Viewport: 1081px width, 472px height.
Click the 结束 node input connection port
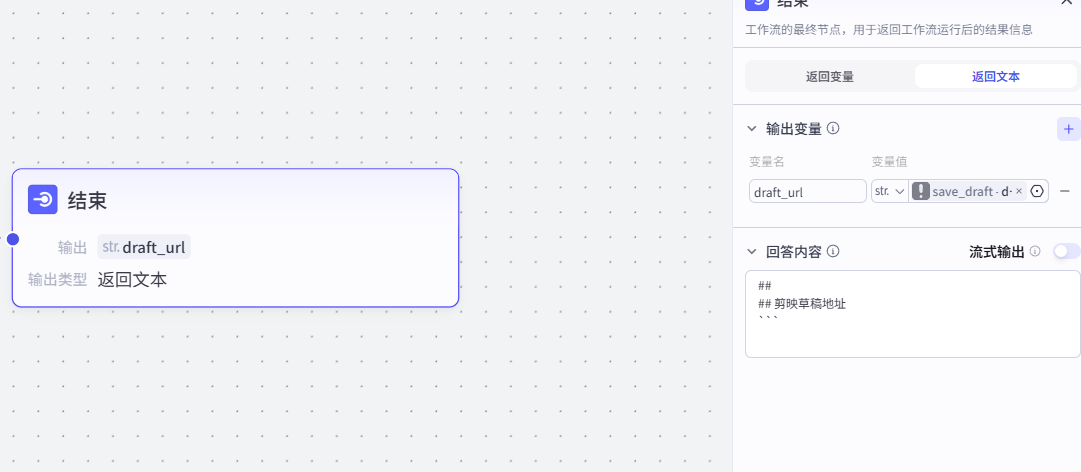pos(13,239)
